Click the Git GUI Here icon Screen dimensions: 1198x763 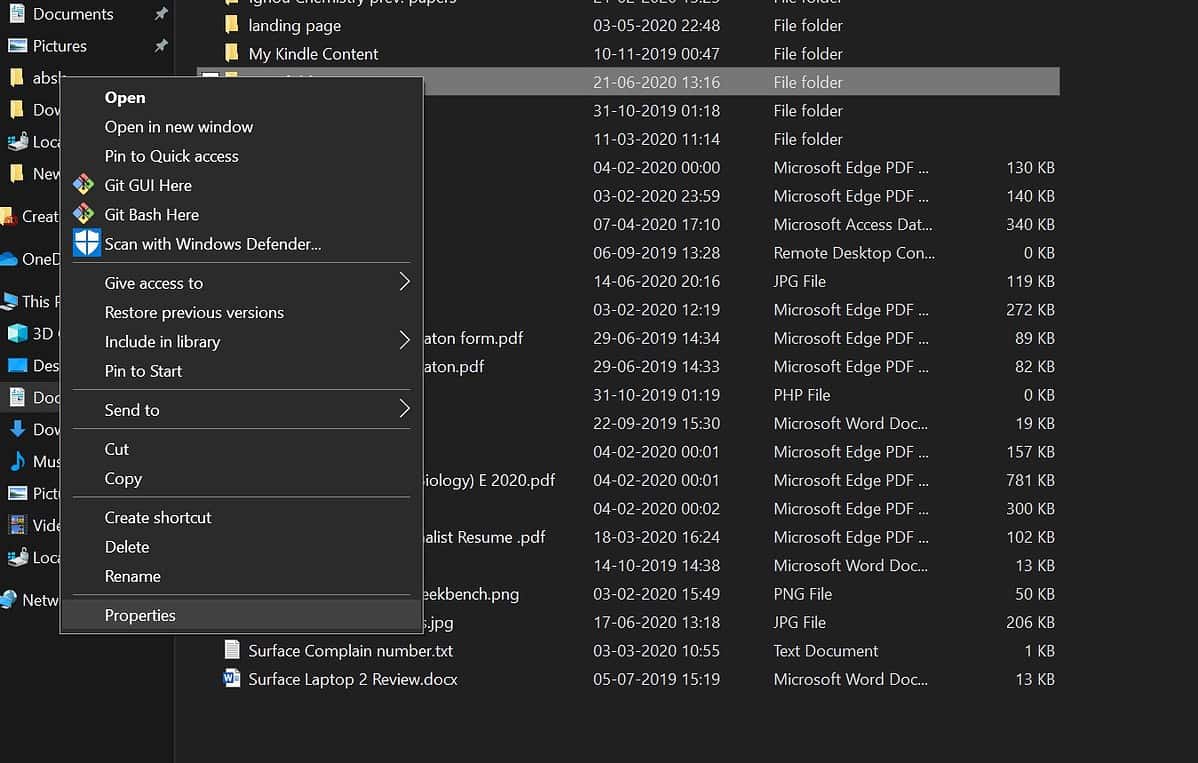86,185
